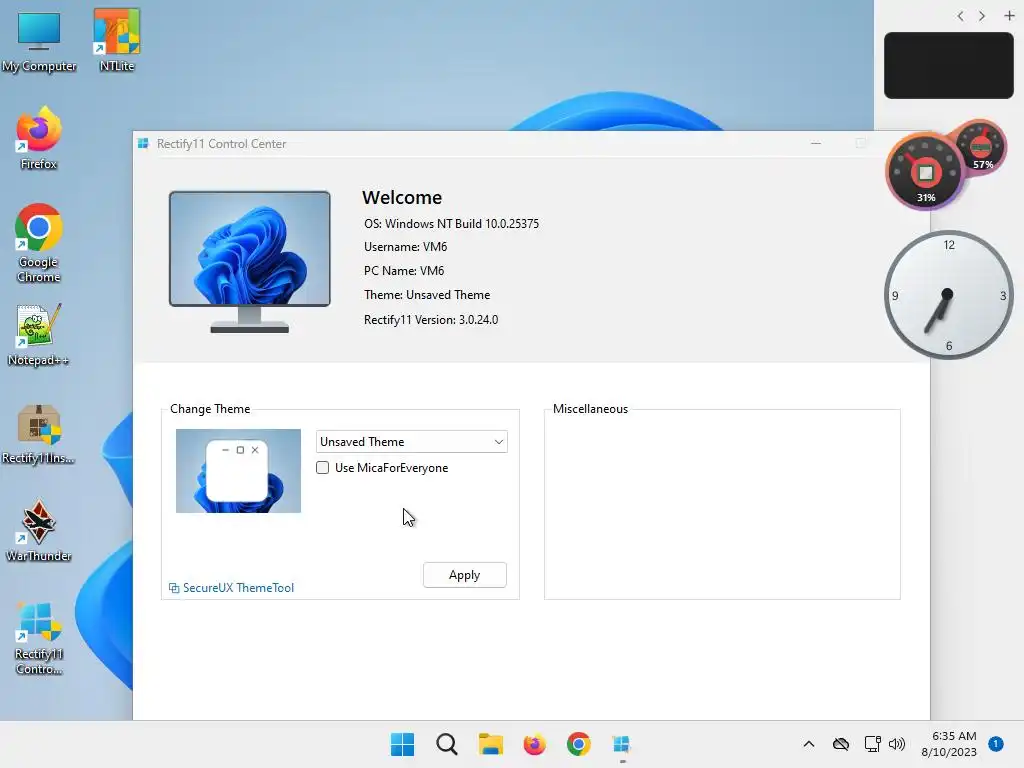1024x768 pixels.
Task: Open the network tray icon
Action: [x=872, y=744]
